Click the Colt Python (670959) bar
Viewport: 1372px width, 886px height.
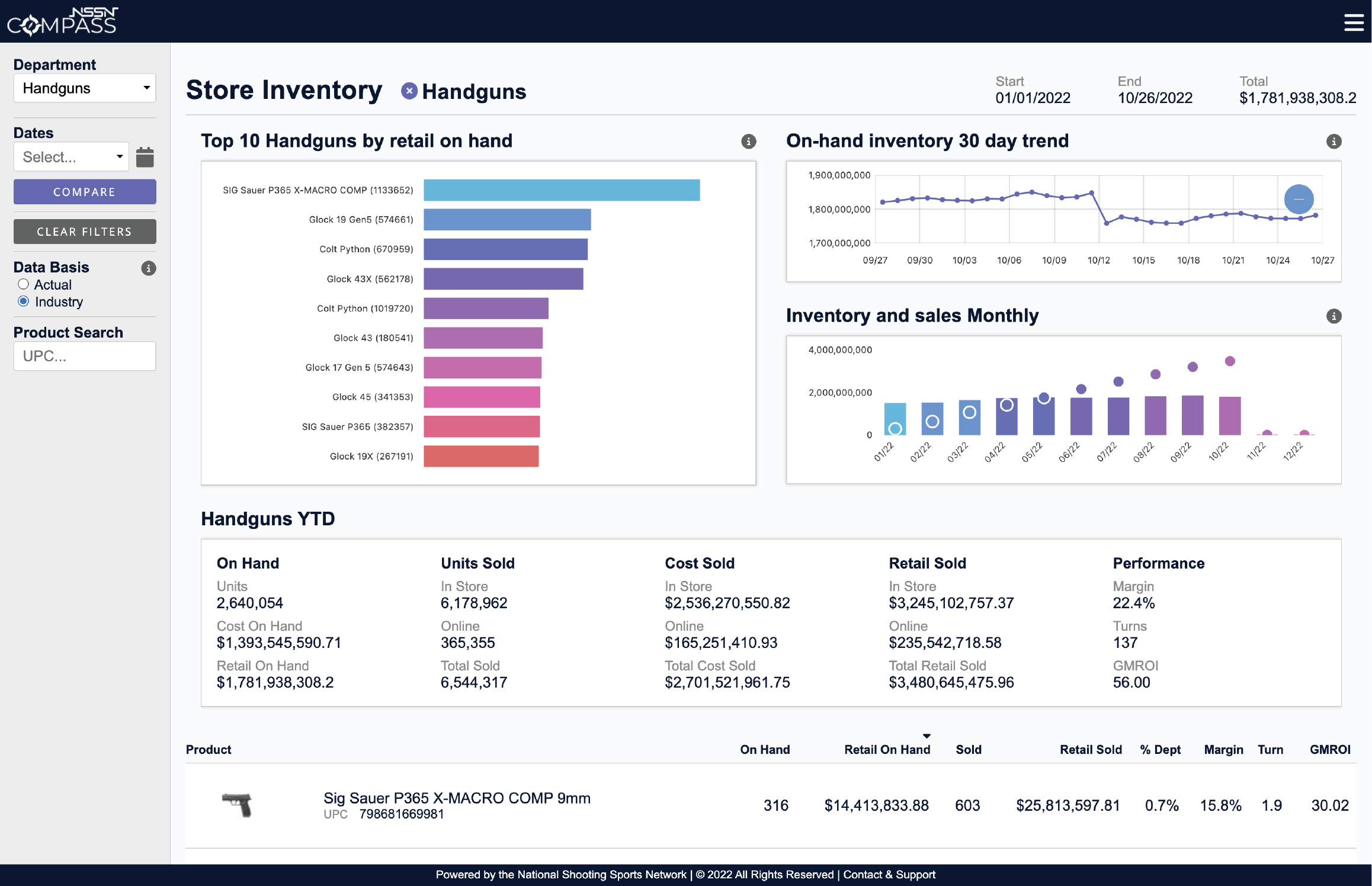(x=505, y=249)
